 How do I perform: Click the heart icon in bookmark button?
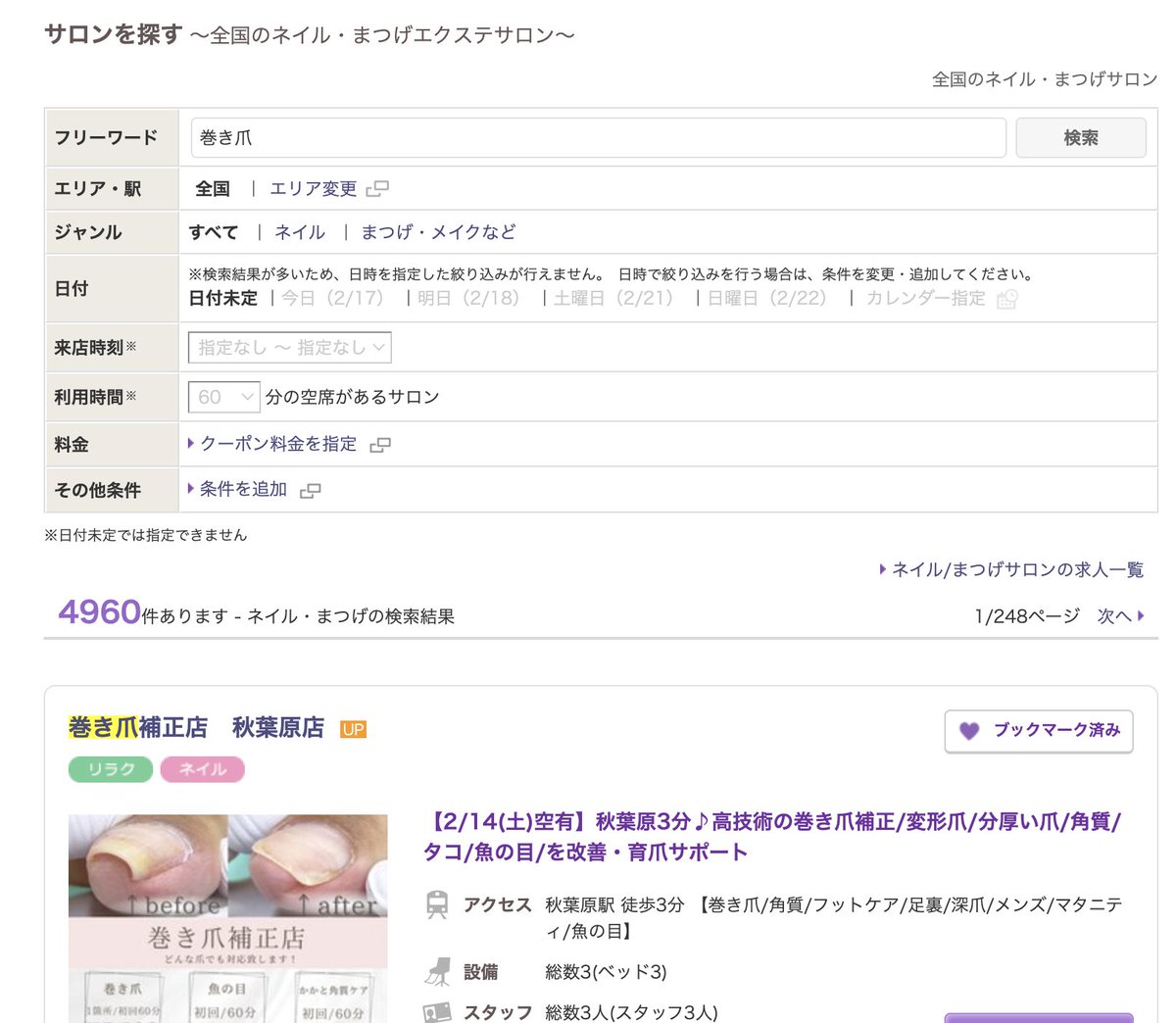coord(969,731)
